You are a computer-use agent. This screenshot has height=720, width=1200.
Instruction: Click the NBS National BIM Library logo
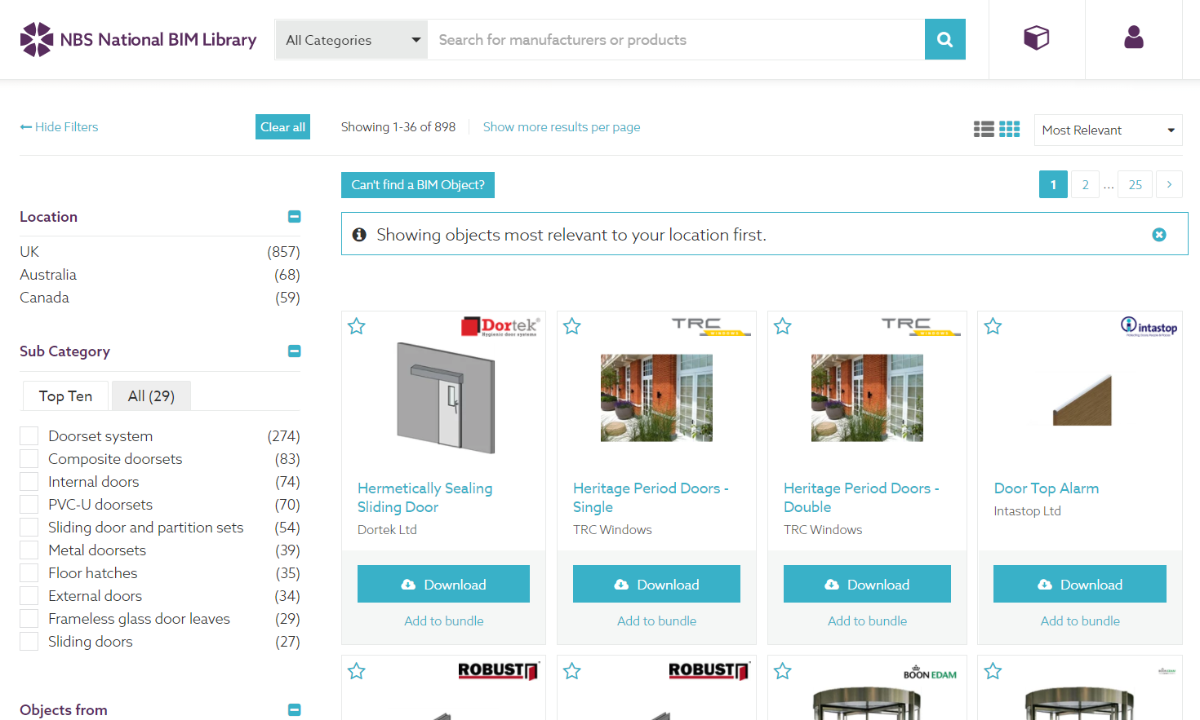pos(138,40)
